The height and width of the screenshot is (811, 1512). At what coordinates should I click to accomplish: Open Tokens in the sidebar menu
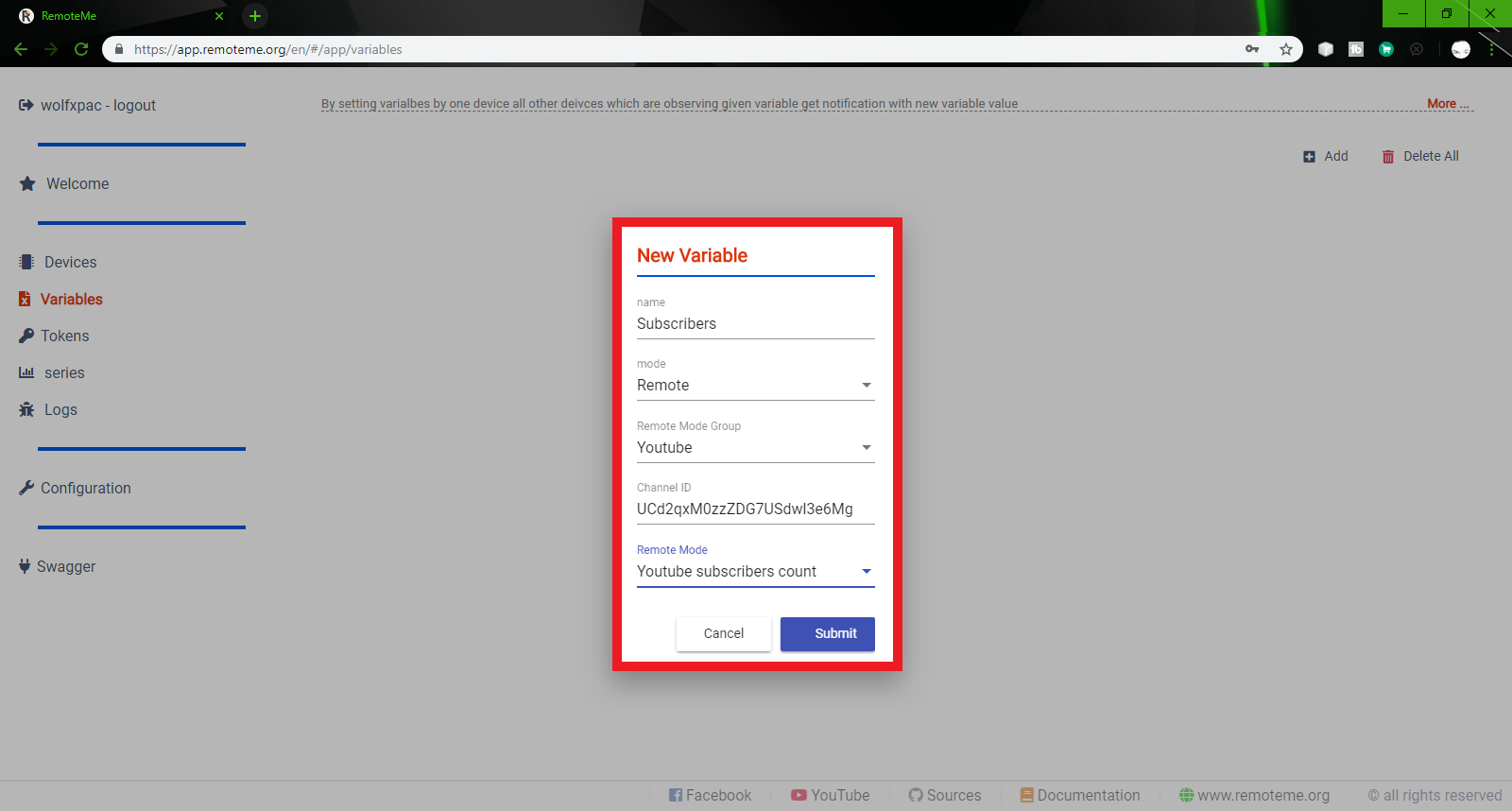tap(65, 336)
